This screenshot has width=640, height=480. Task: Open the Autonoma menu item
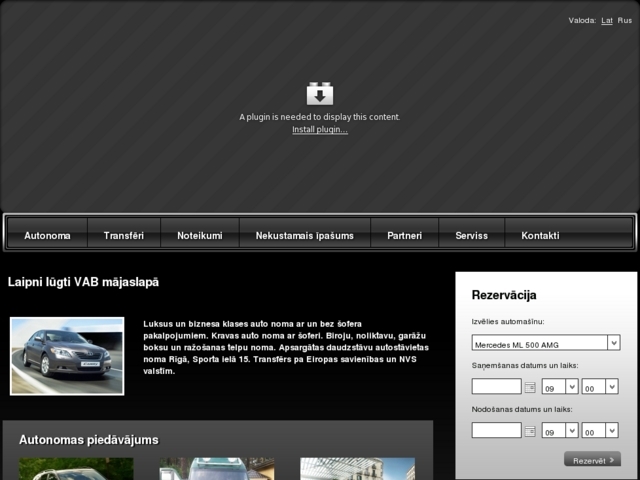click(47, 235)
